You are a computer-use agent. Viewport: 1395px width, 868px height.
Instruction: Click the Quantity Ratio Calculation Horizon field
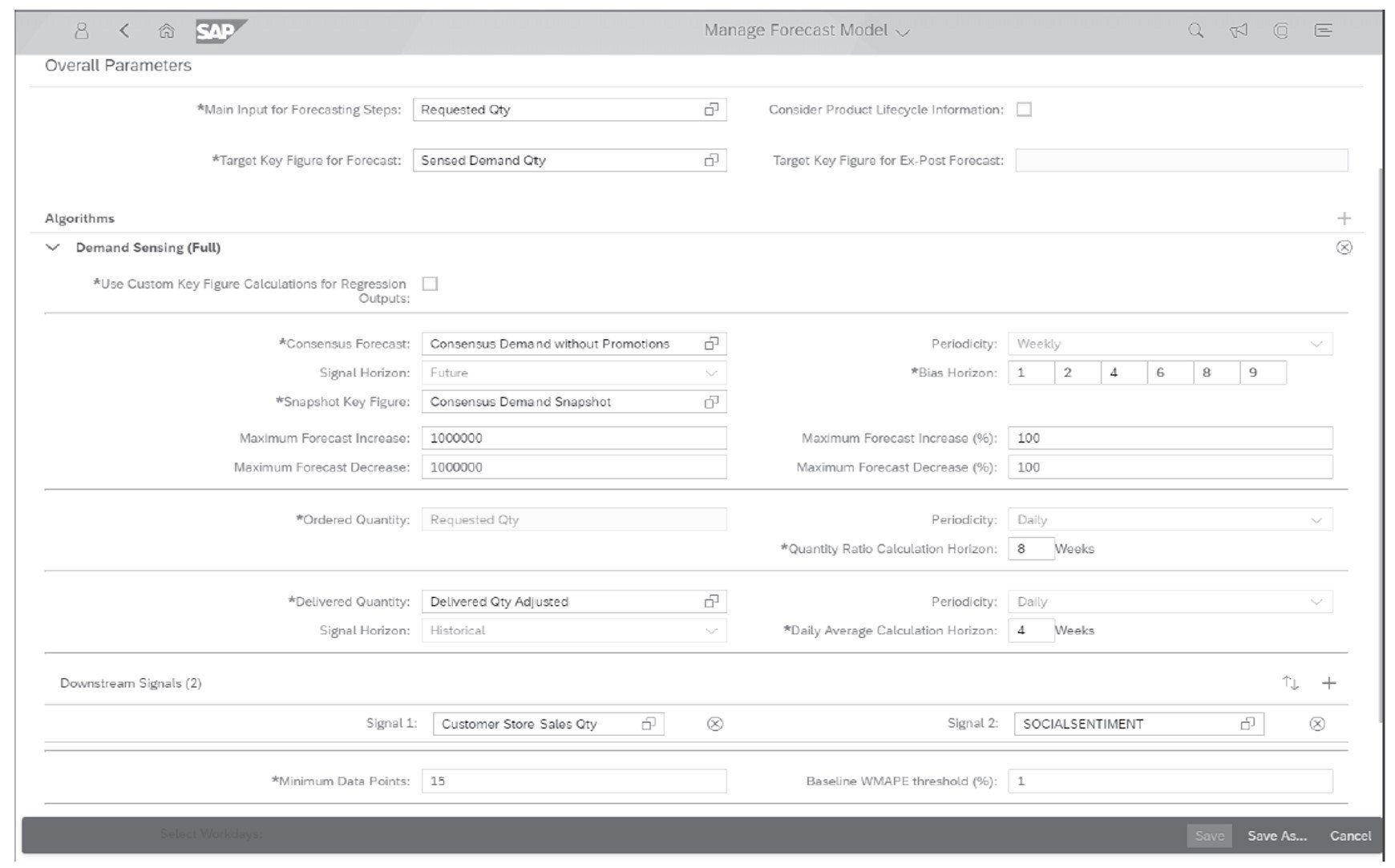[x=1031, y=548]
